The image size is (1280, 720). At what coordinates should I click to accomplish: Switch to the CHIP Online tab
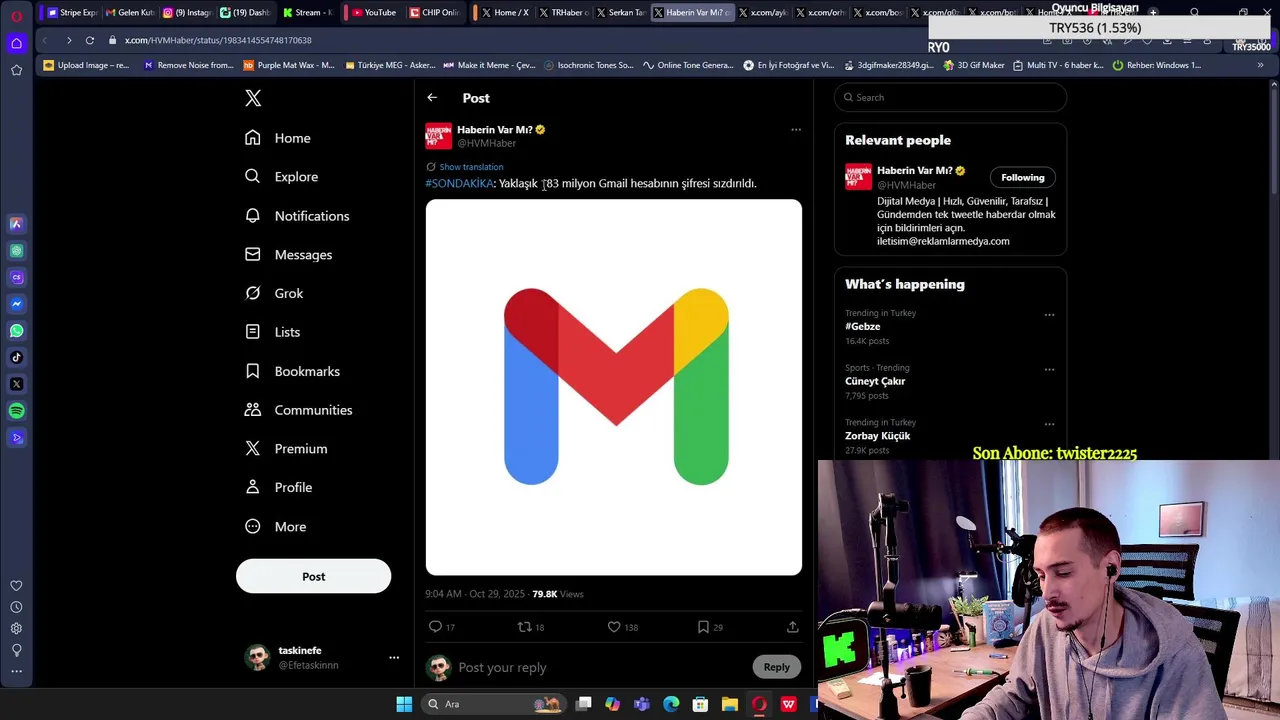434,13
